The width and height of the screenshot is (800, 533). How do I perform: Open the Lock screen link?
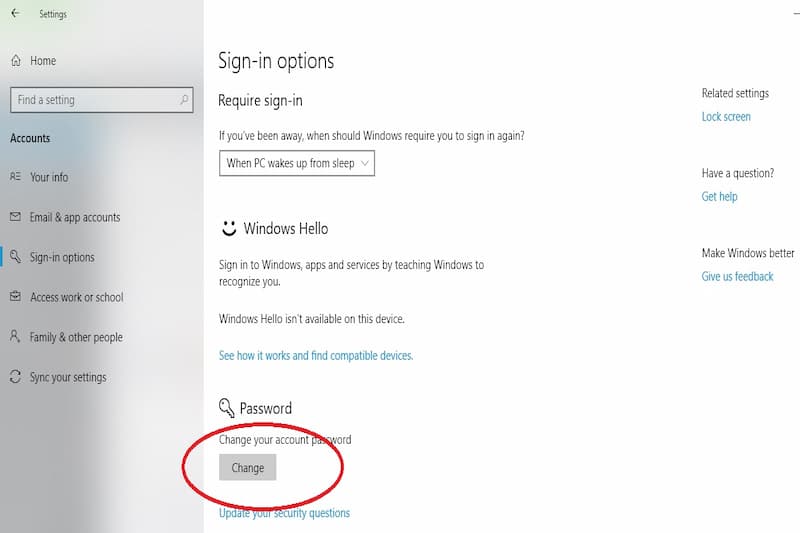click(726, 117)
